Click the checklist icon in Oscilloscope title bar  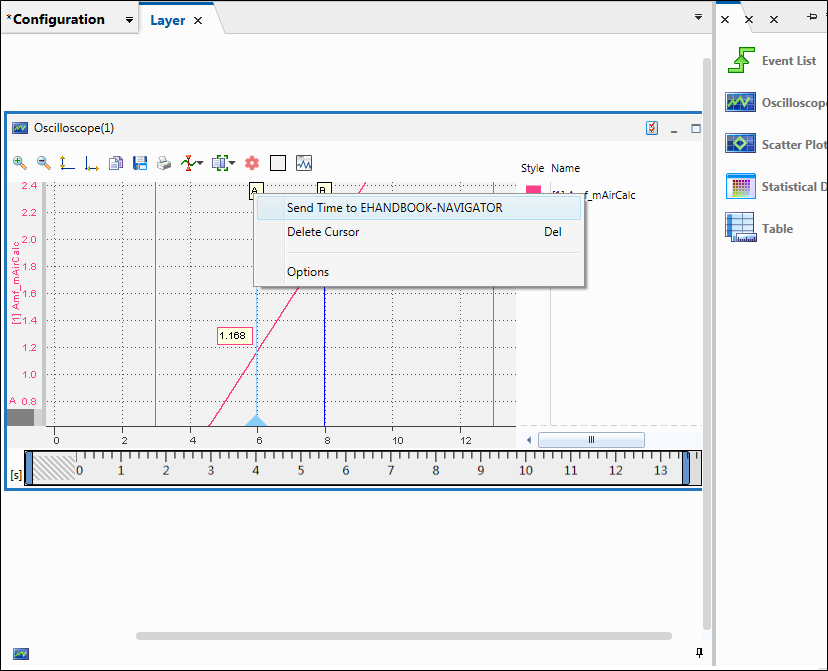652,128
